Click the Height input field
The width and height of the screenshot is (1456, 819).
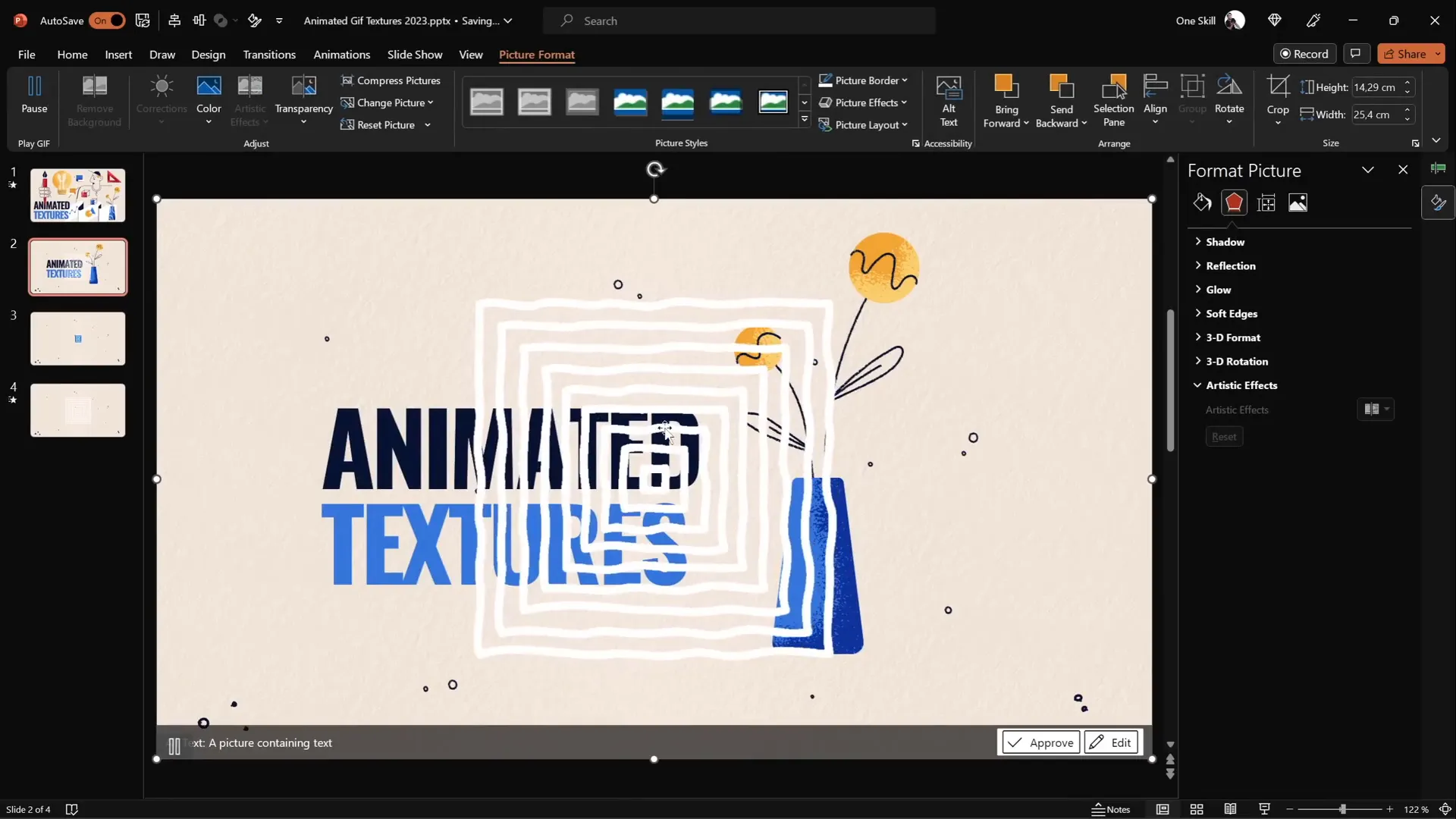point(1376,87)
